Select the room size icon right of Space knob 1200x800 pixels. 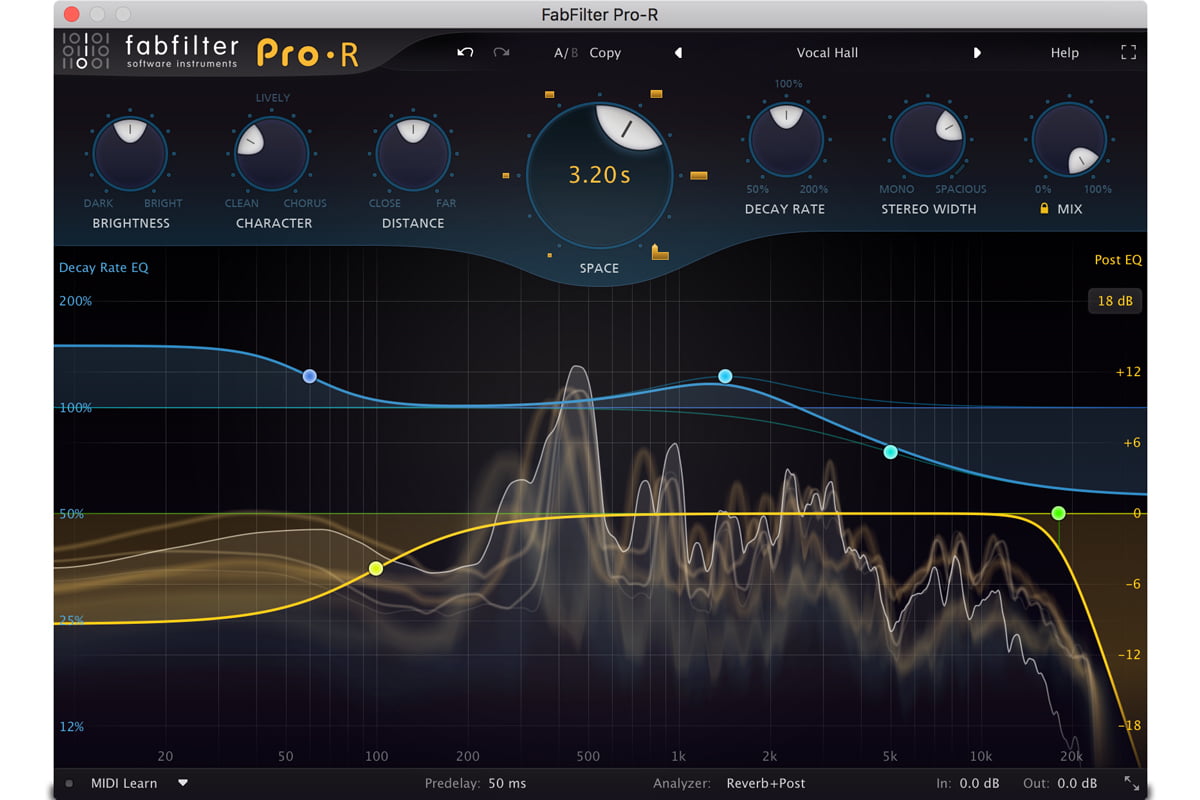[x=699, y=175]
